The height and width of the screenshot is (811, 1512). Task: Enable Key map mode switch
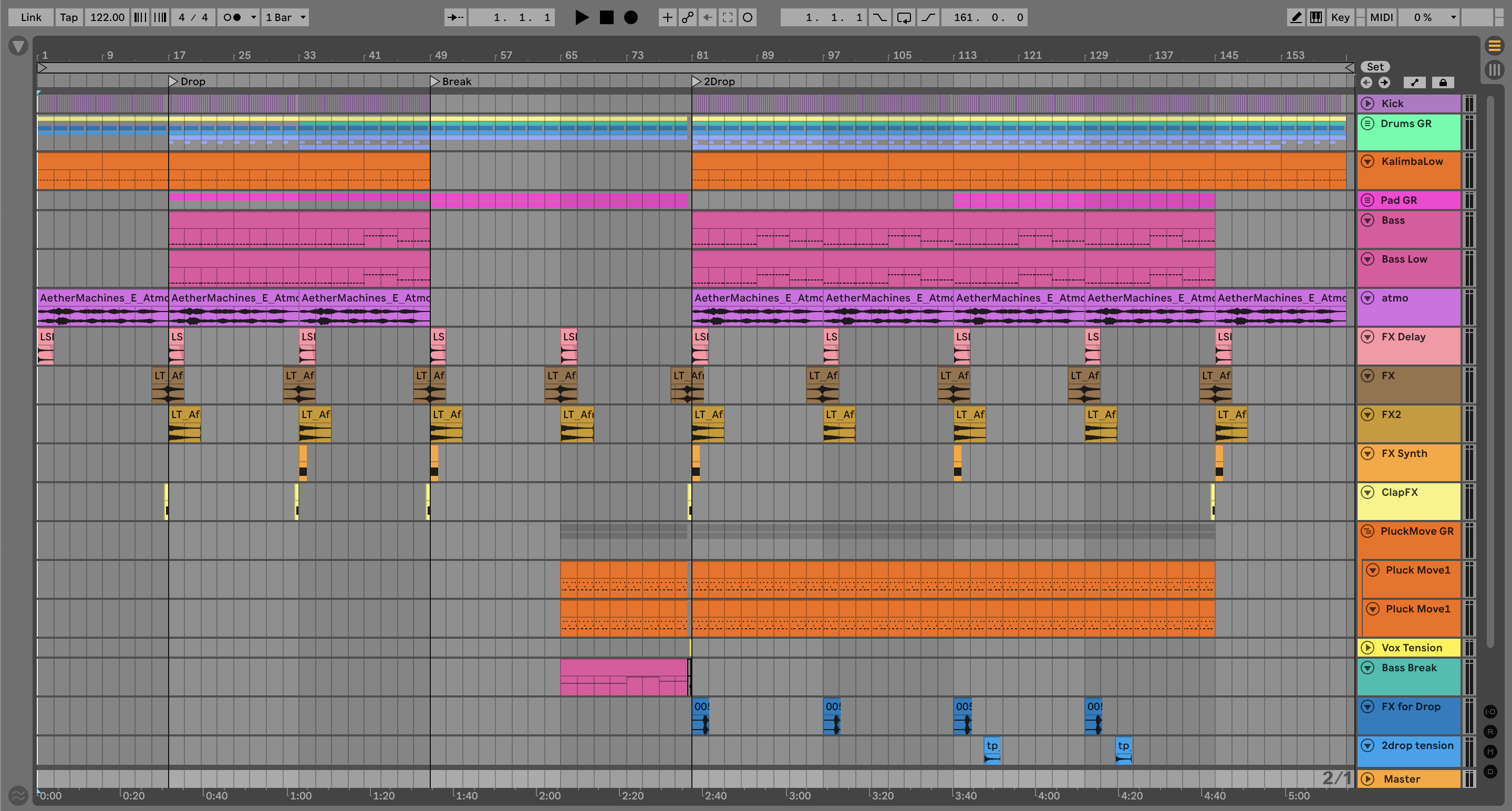[x=1340, y=18]
